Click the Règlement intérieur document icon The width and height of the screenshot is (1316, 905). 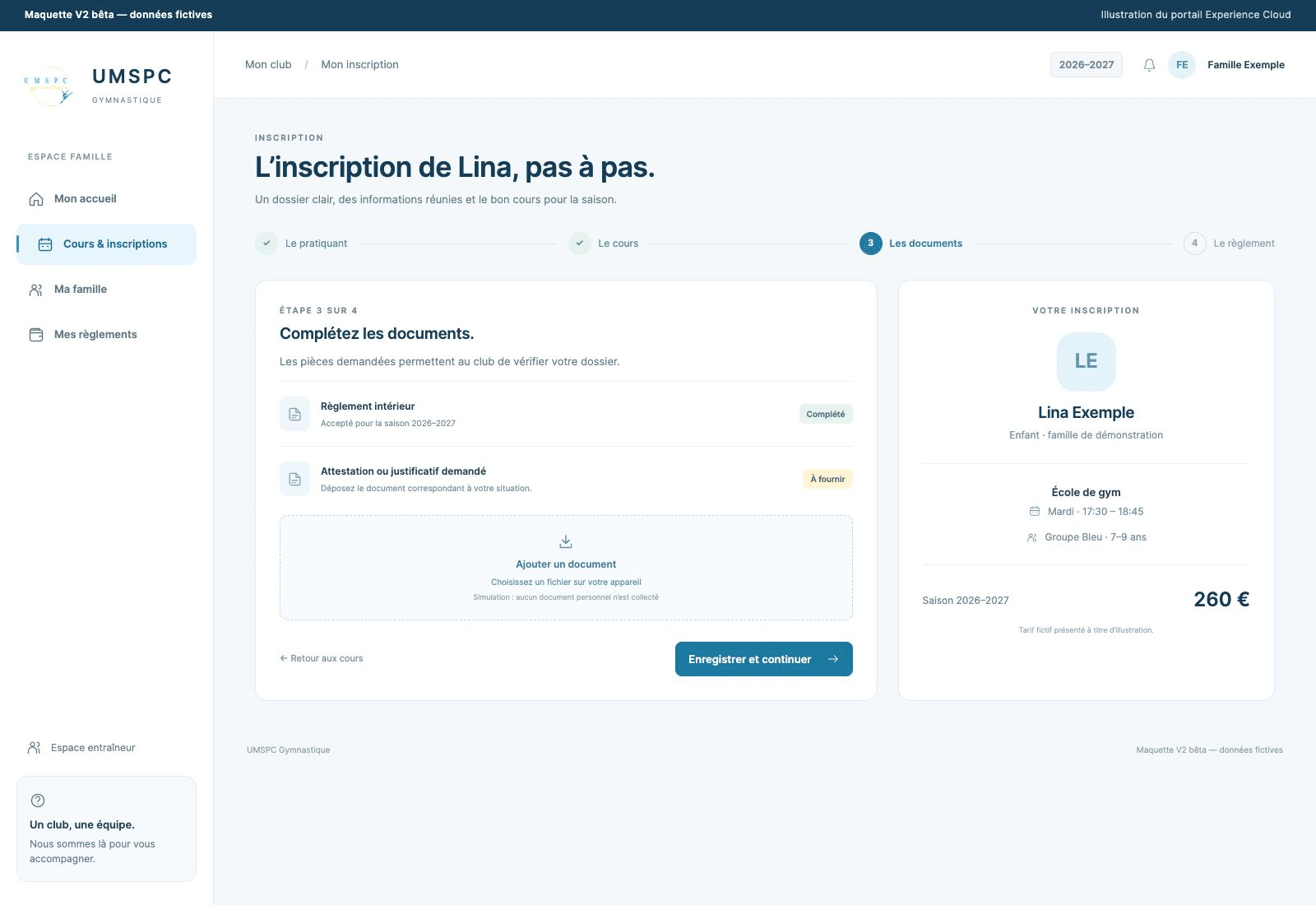294,414
